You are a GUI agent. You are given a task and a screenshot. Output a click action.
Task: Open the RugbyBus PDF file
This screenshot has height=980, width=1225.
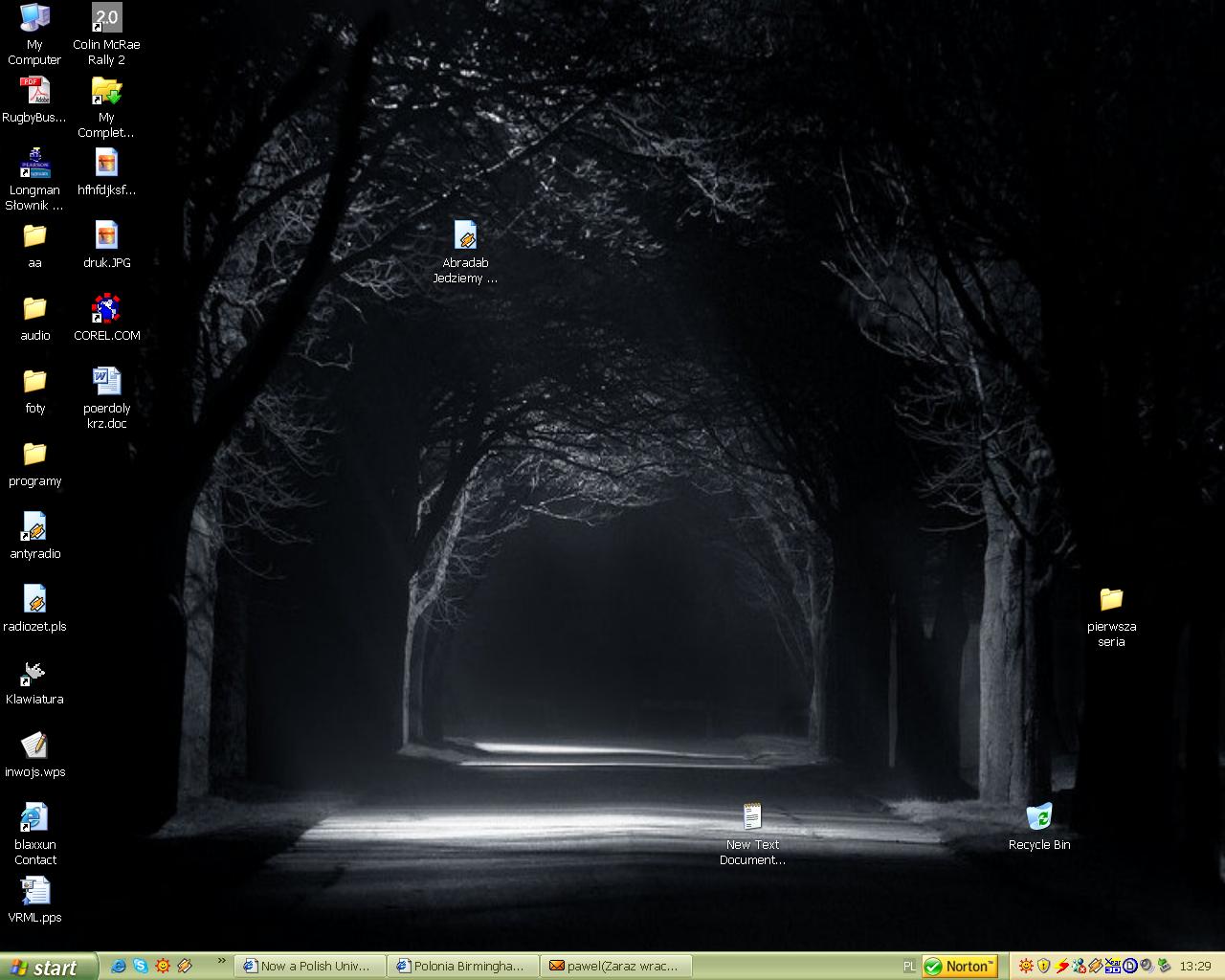tap(34, 92)
